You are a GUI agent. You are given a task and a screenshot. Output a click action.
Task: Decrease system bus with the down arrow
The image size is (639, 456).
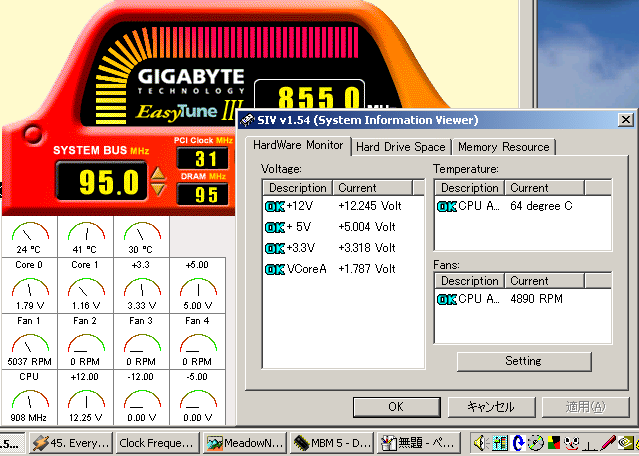click(x=158, y=189)
